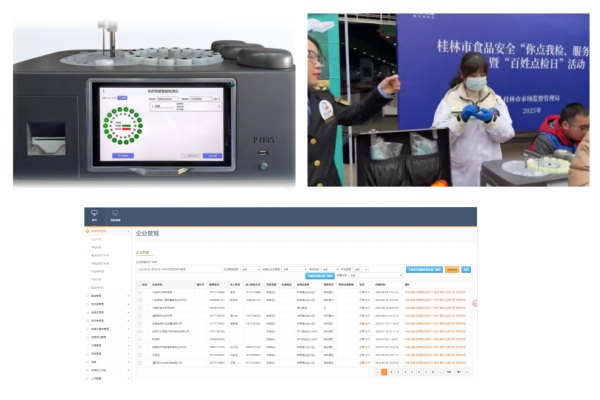Click the highlighted page 1 button in pagination
The height and width of the screenshot is (400, 600).
pyautogui.click(x=383, y=371)
